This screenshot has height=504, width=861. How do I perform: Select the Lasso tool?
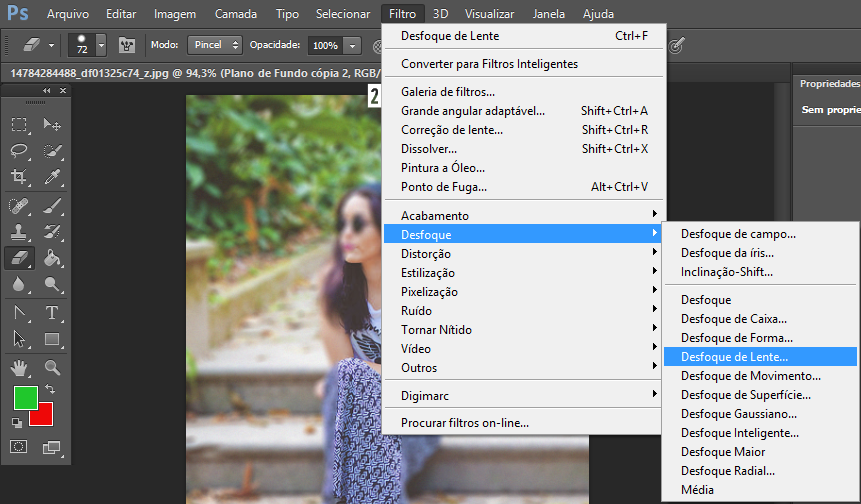click(19, 150)
